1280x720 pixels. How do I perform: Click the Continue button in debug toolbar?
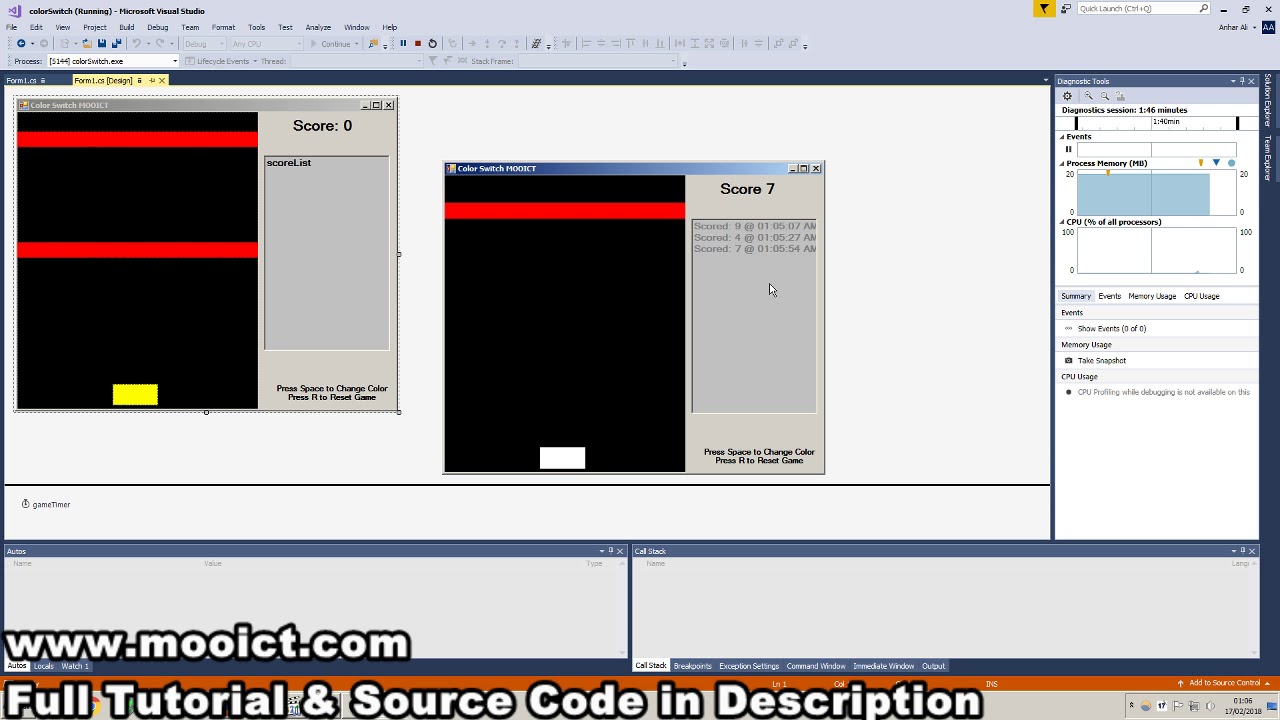coord(331,44)
